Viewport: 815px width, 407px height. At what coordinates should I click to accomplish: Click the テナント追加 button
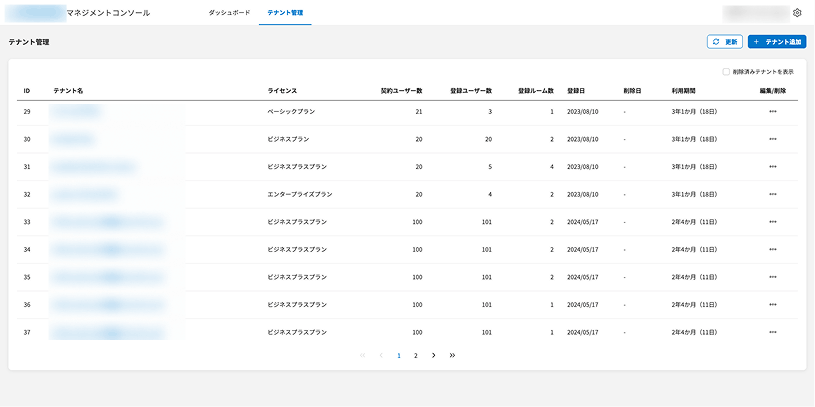click(x=777, y=42)
